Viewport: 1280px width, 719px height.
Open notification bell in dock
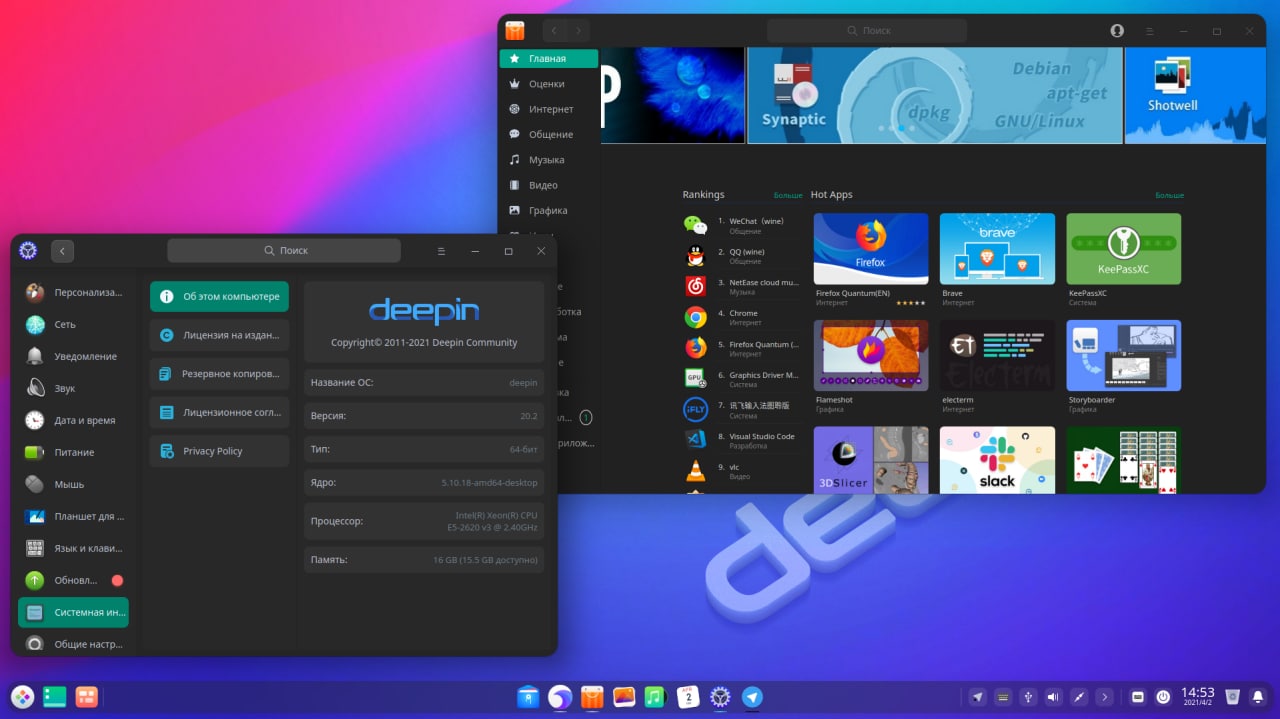click(x=1258, y=696)
